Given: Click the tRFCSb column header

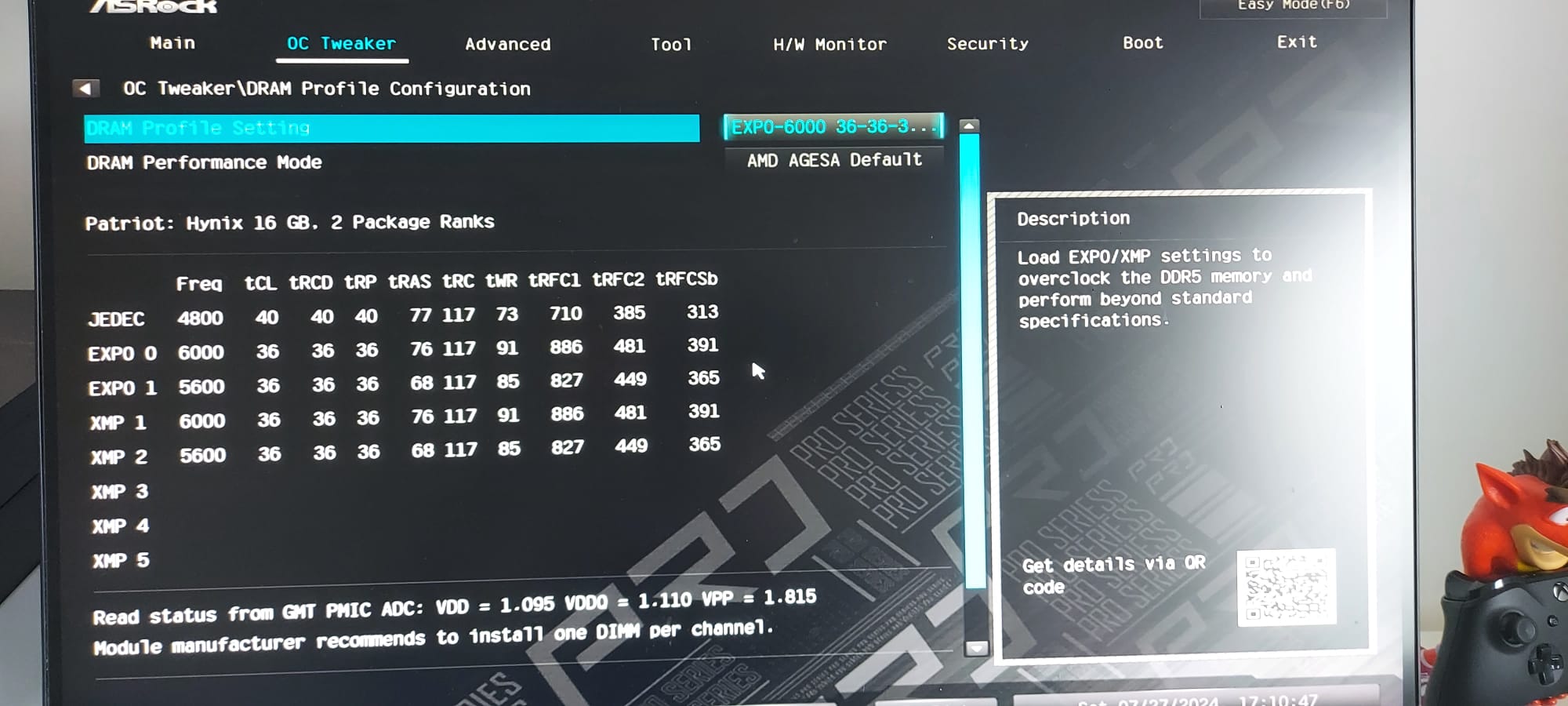Looking at the screenshot, I should click(687, 278).
